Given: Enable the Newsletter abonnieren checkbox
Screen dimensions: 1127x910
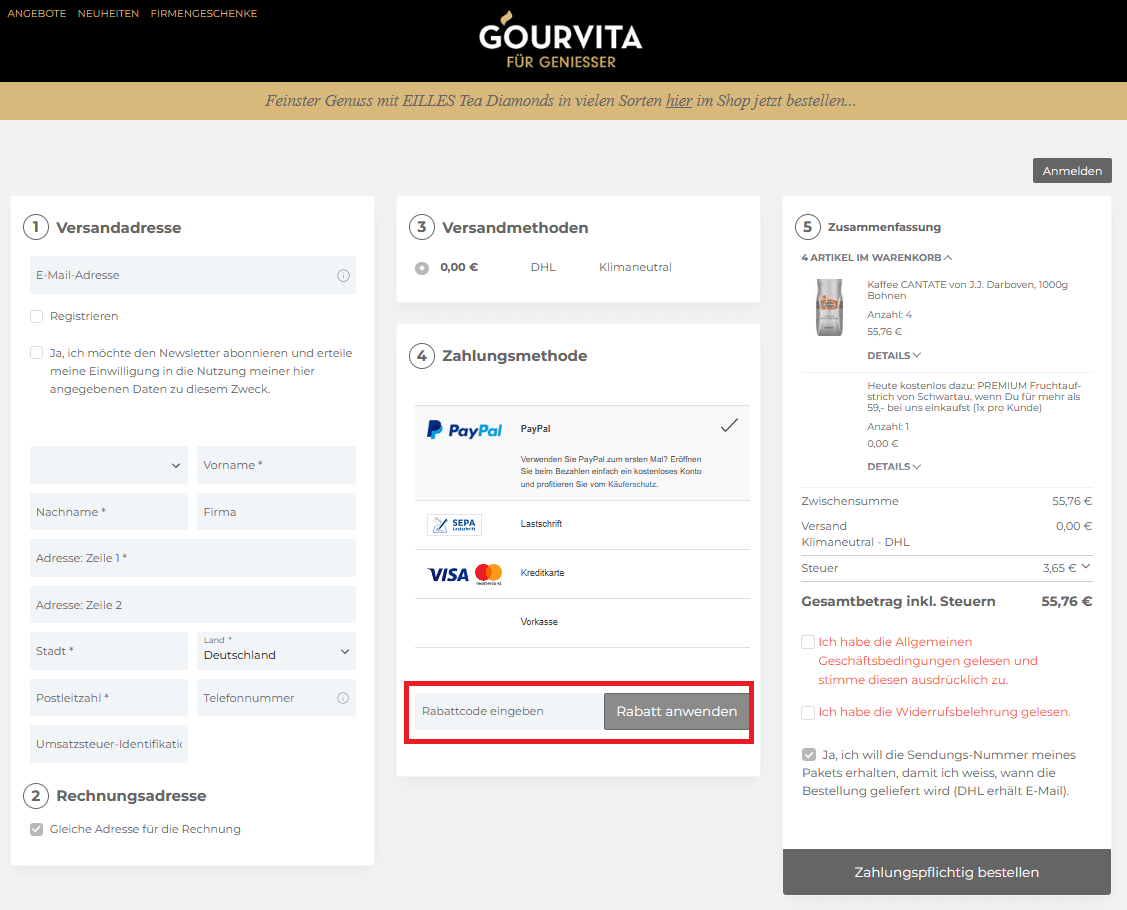Looking at the screenshot, I should (37, 352).
